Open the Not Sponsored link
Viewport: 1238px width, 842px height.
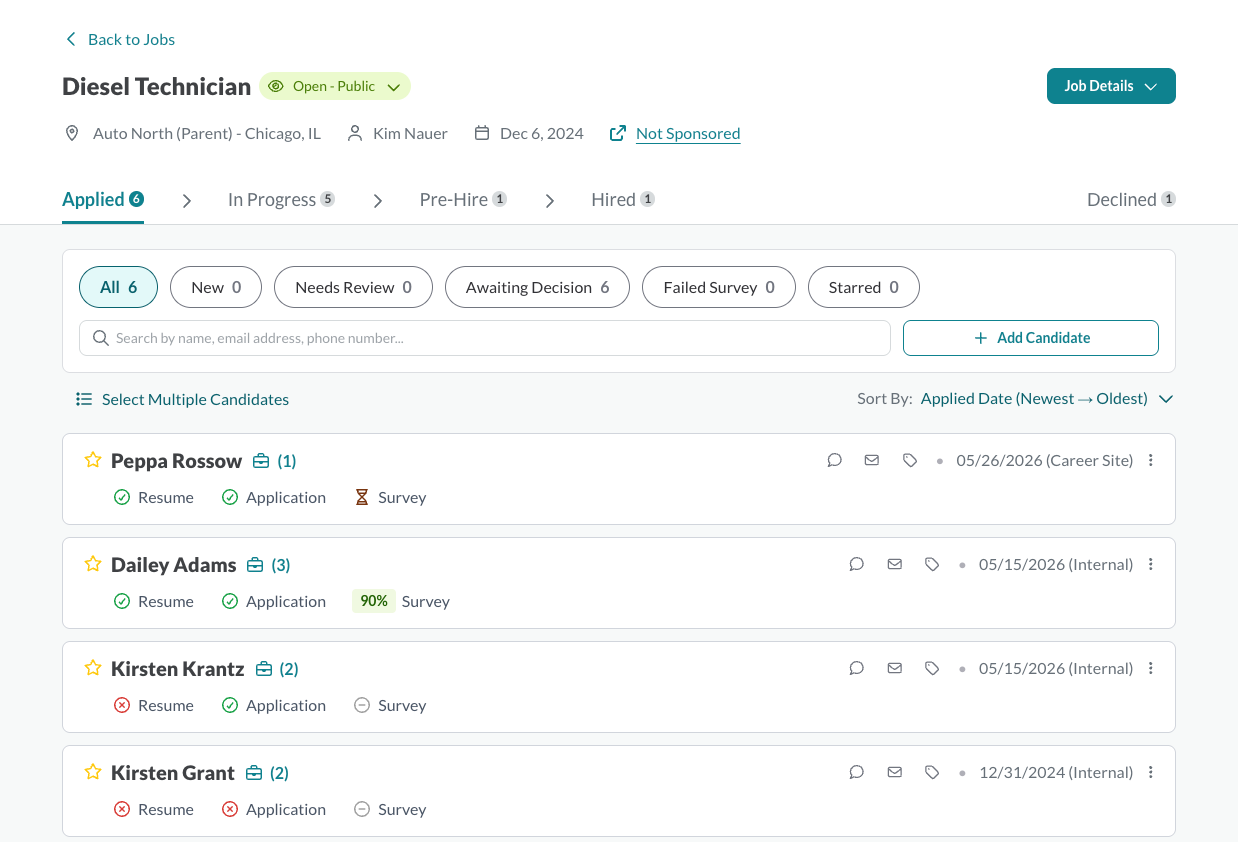pyautogui.click(x=688, y=133)
